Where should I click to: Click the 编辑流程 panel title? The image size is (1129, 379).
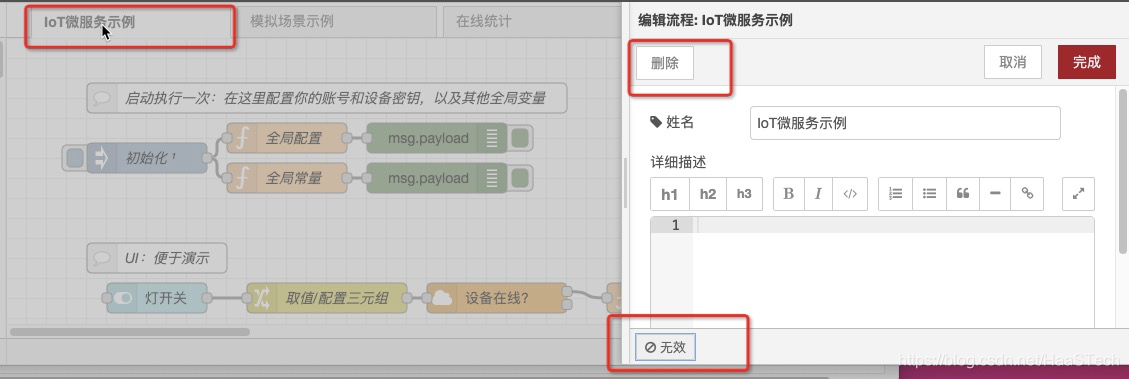coord(715,20)
